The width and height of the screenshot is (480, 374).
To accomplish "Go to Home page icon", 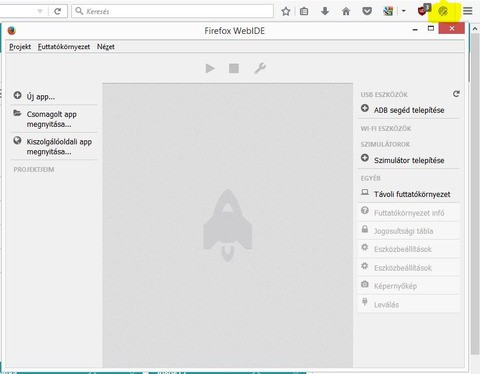I will pos(346,11).
